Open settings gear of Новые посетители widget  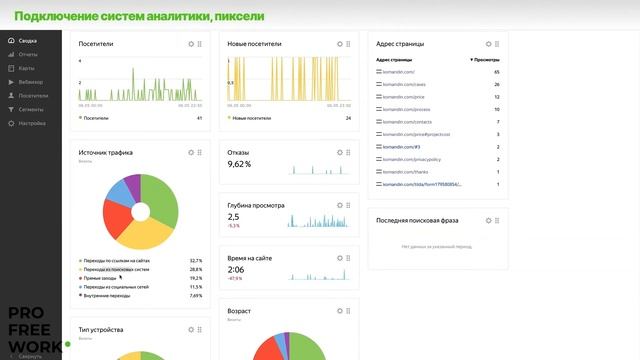coord(340,44)
